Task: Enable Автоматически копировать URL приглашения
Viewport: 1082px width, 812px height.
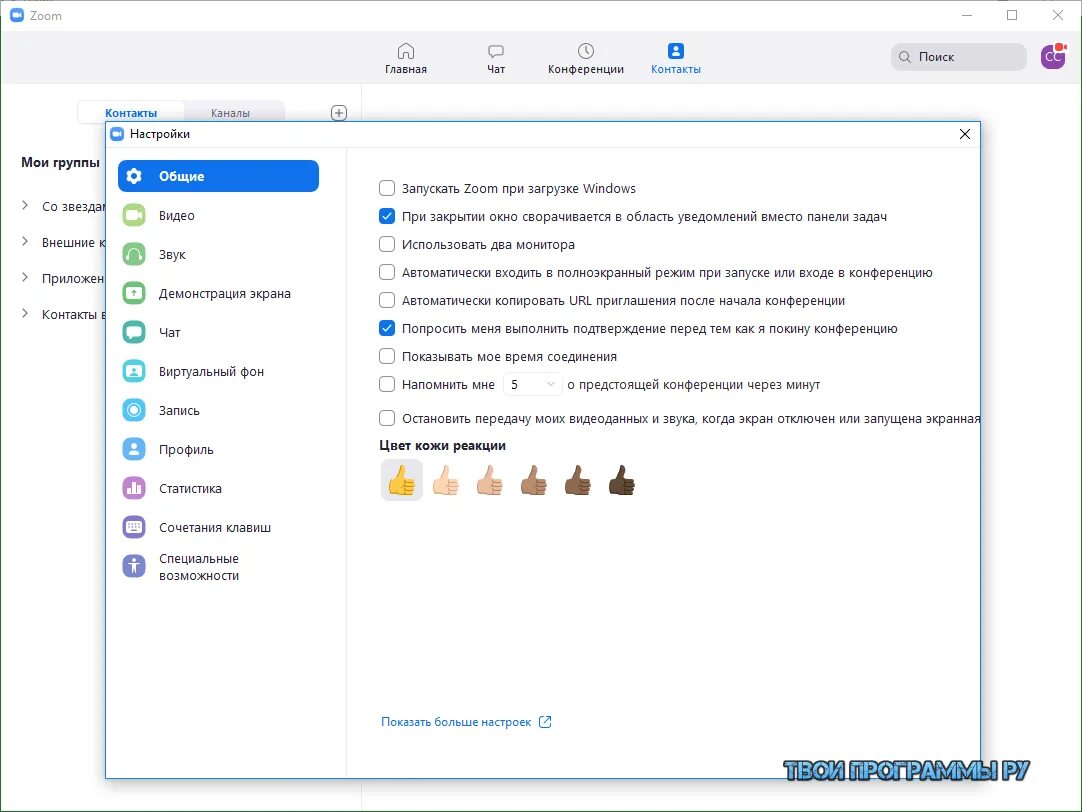Action: tap(387, 301)
